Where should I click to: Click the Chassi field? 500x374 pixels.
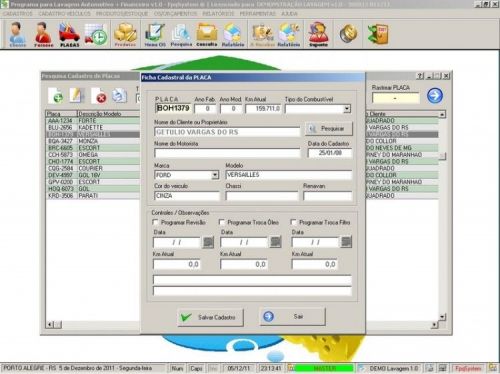pos(262,196)
